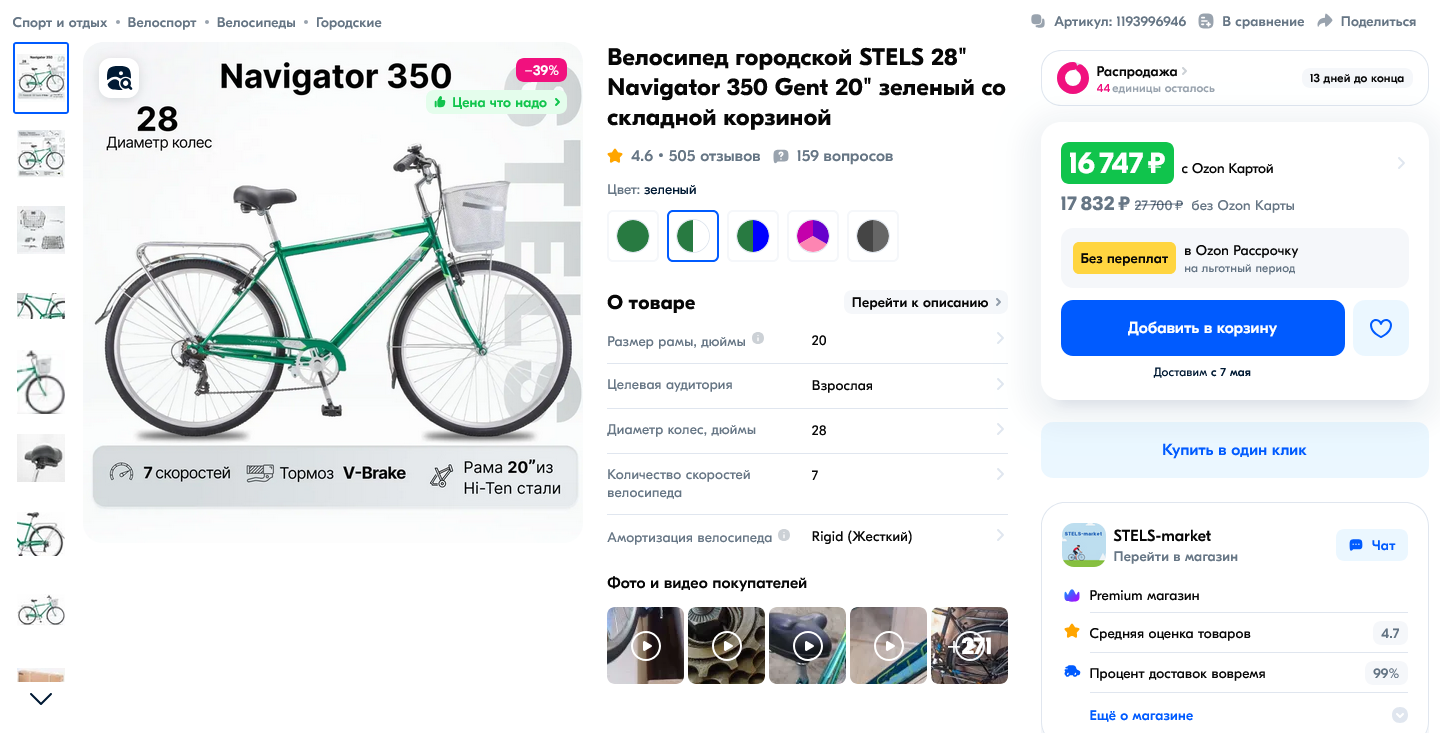Click info icon beside Амортизация велосипеда
Screen dimensions: 1440x733
[x=784, y=535]
